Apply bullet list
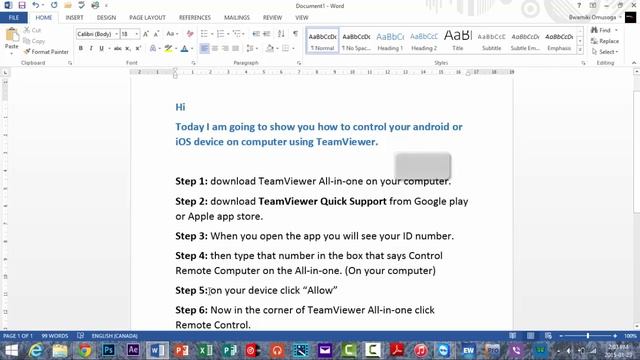The image size is (640, 360). click(x=204, y=34)
